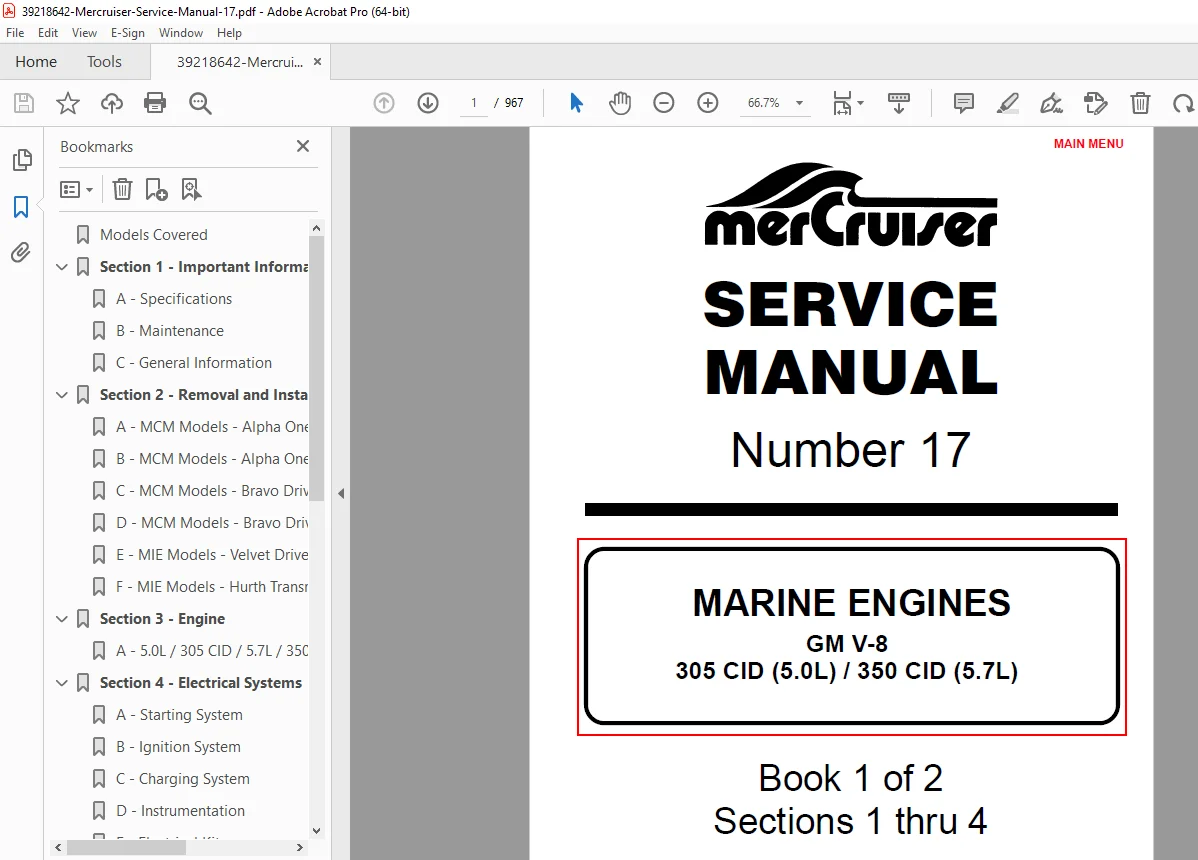The width and height of the screenshot is (1198, 860).
Task: Open C - General Information bookmark
Action: tap(193, 363)
